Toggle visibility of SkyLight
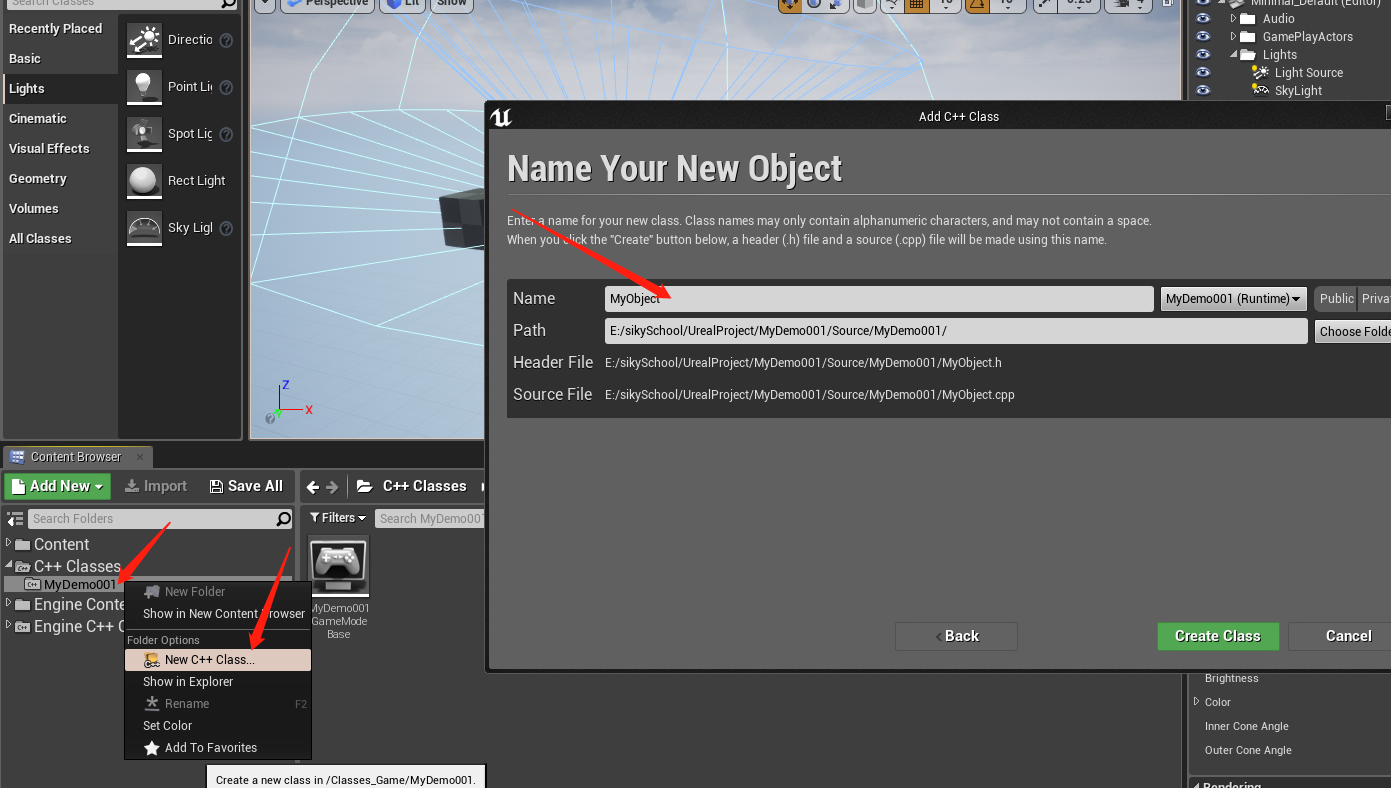 pyautogui.click(x=1203, y=91)
